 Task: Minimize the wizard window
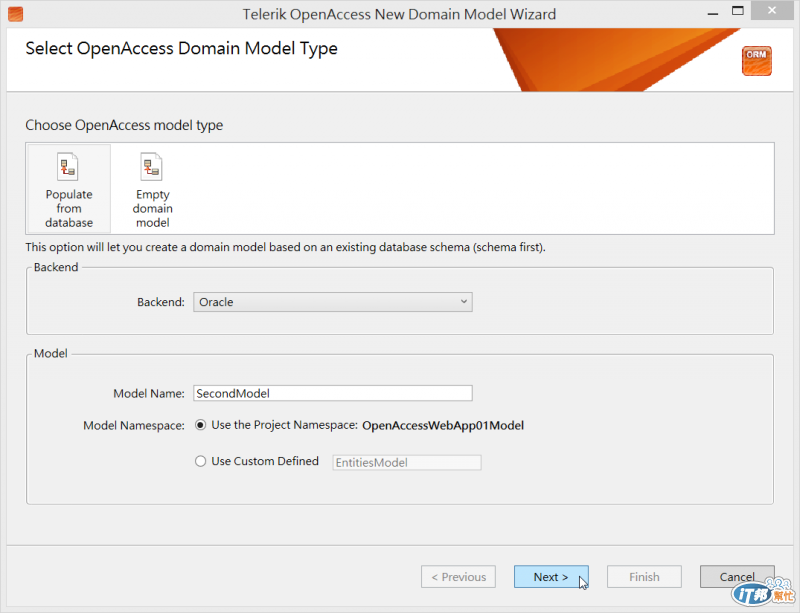pyautogui.click(x=713, y=12)
